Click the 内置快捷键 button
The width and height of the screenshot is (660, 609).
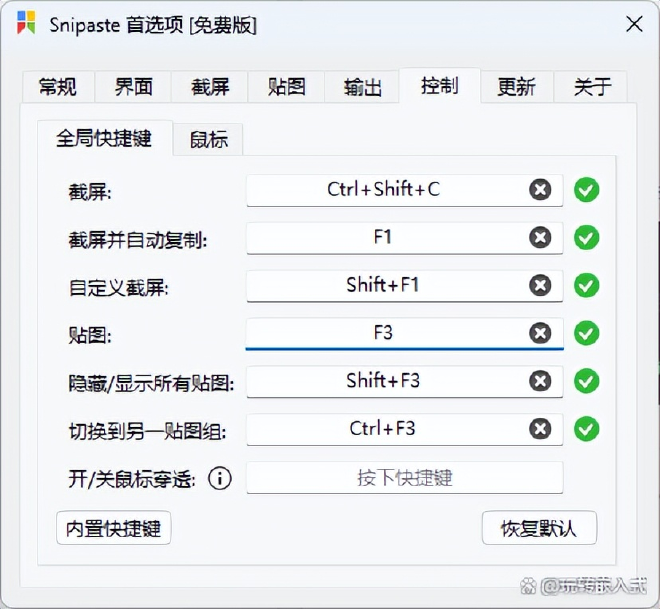(114, 528)
